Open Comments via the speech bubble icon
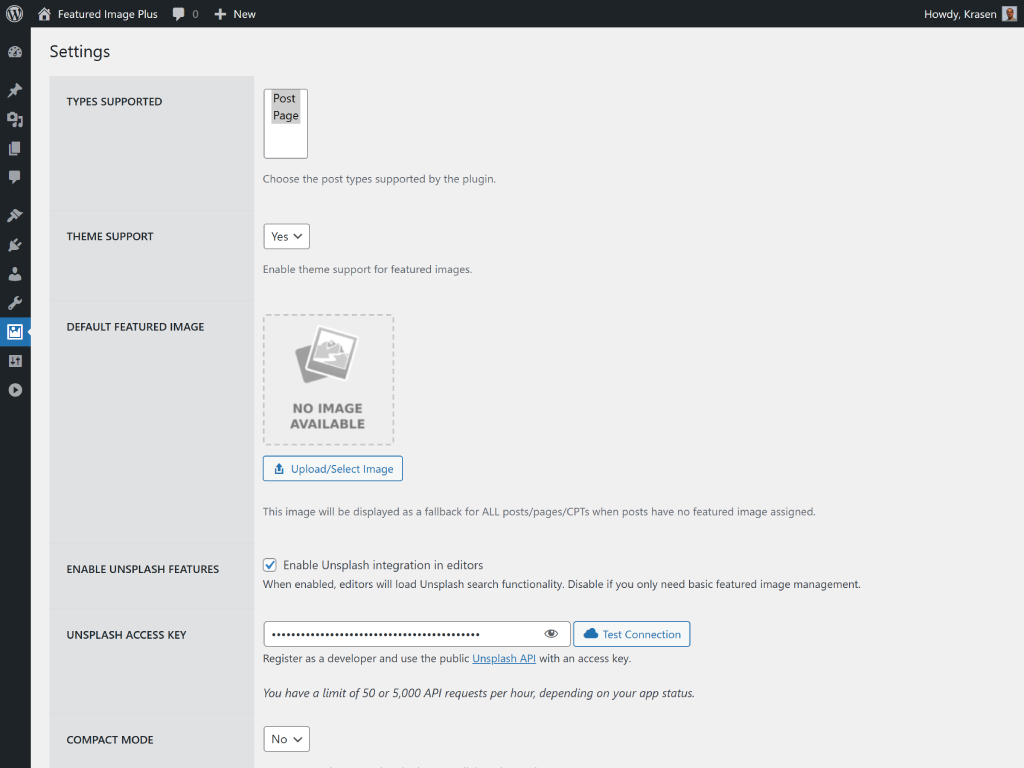 coord(15,177)
